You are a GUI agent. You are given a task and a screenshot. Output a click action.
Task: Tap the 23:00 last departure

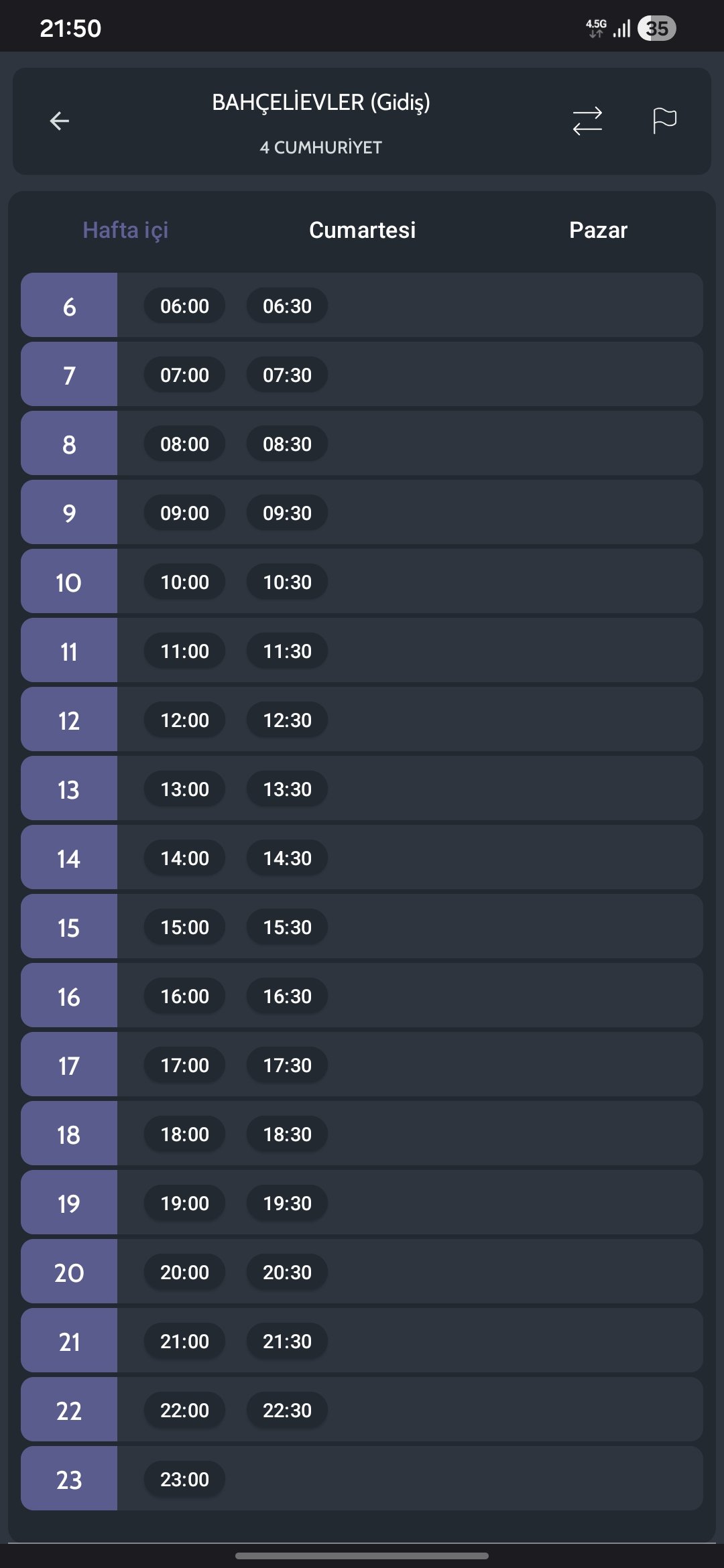tap(184, 1479)
